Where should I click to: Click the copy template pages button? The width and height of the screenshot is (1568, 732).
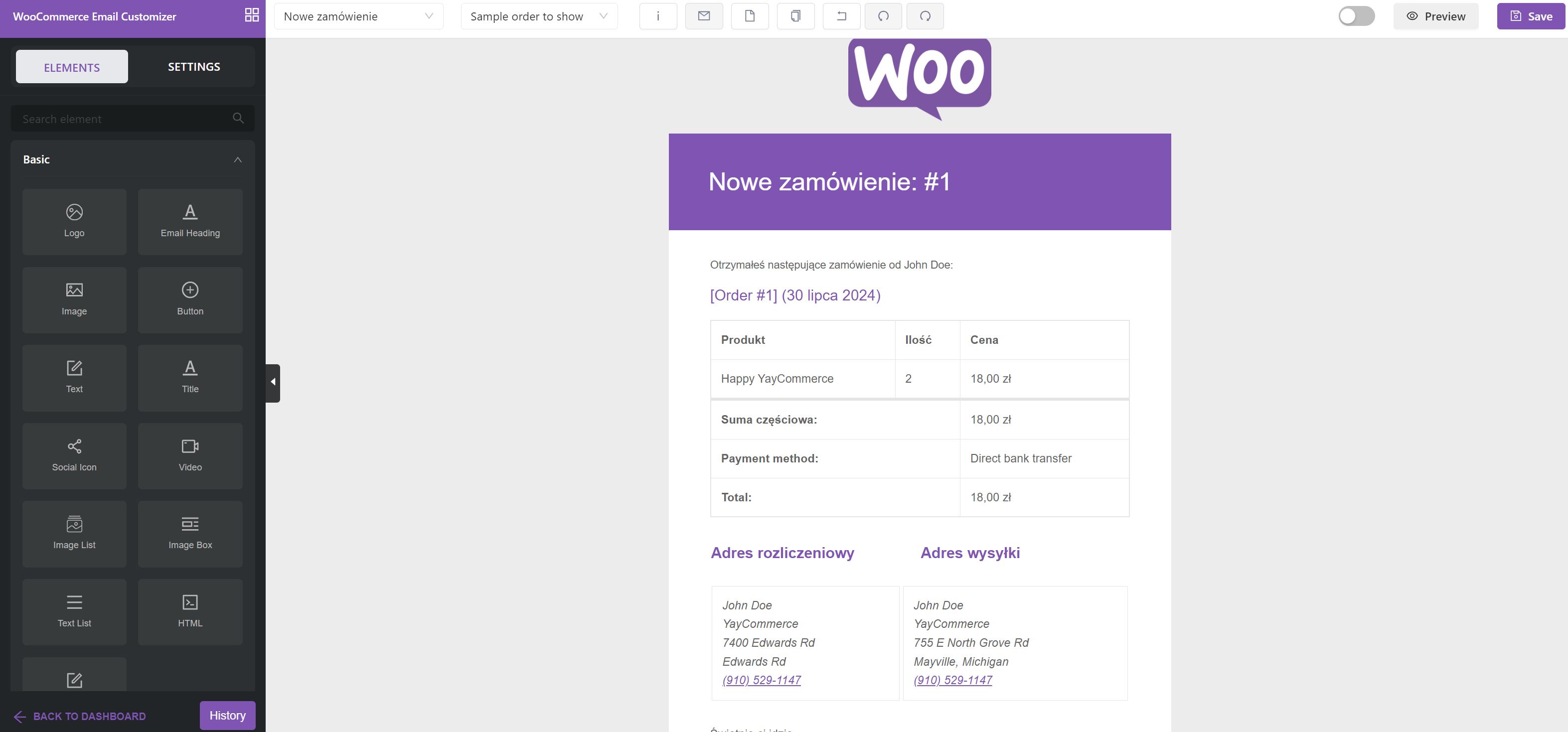[x=795, y=16]
